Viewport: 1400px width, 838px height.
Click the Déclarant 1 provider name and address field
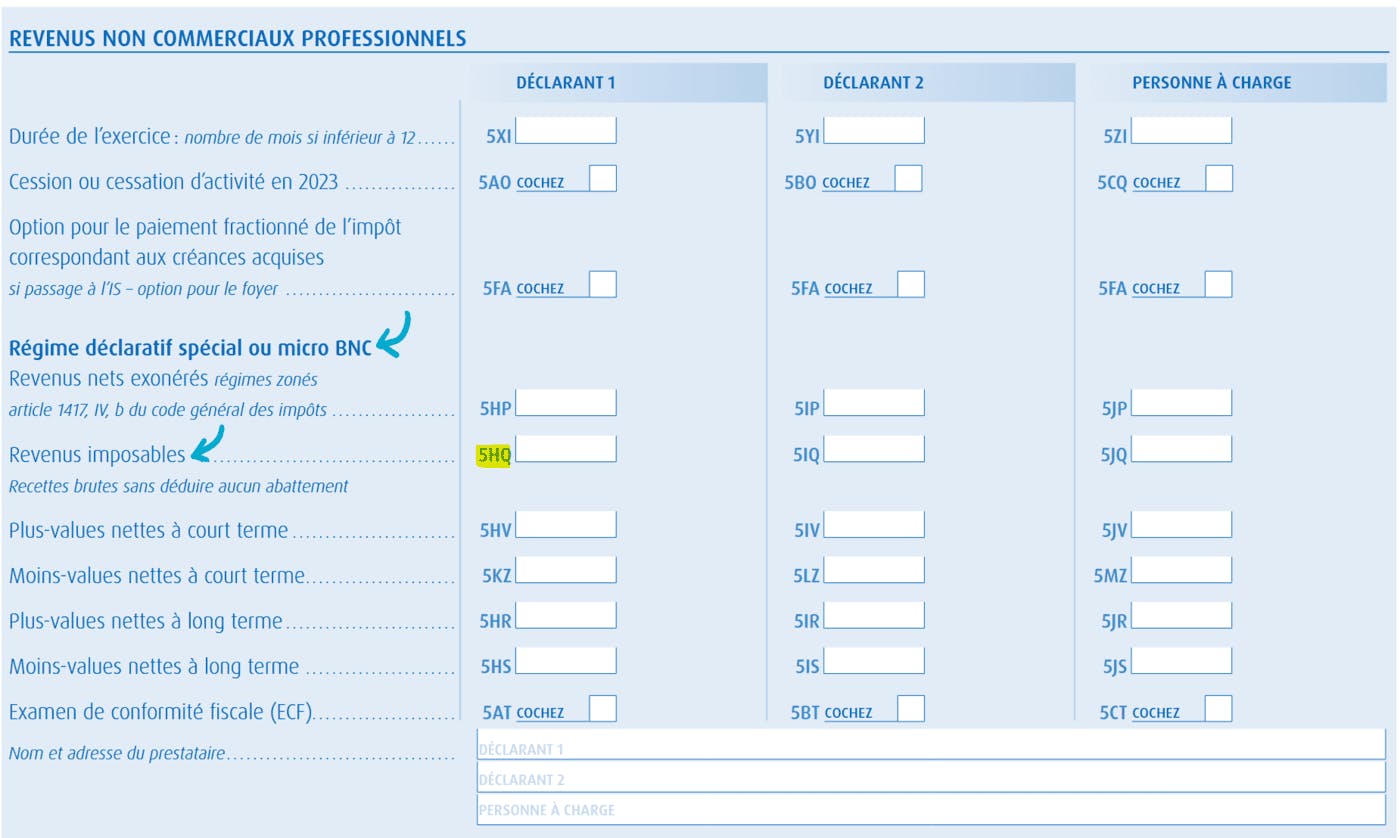(932, 746)
